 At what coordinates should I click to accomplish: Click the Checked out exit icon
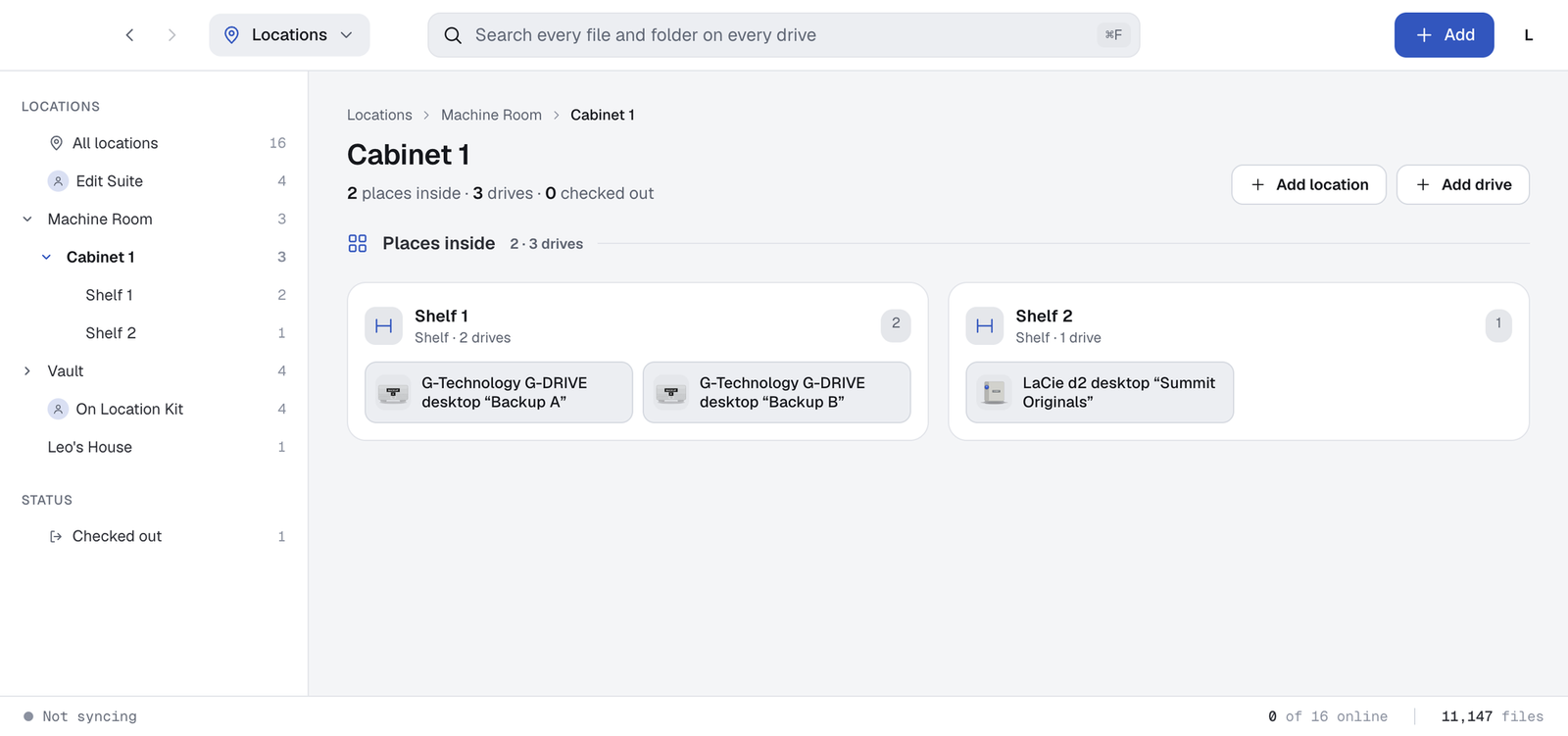point(56,537)
